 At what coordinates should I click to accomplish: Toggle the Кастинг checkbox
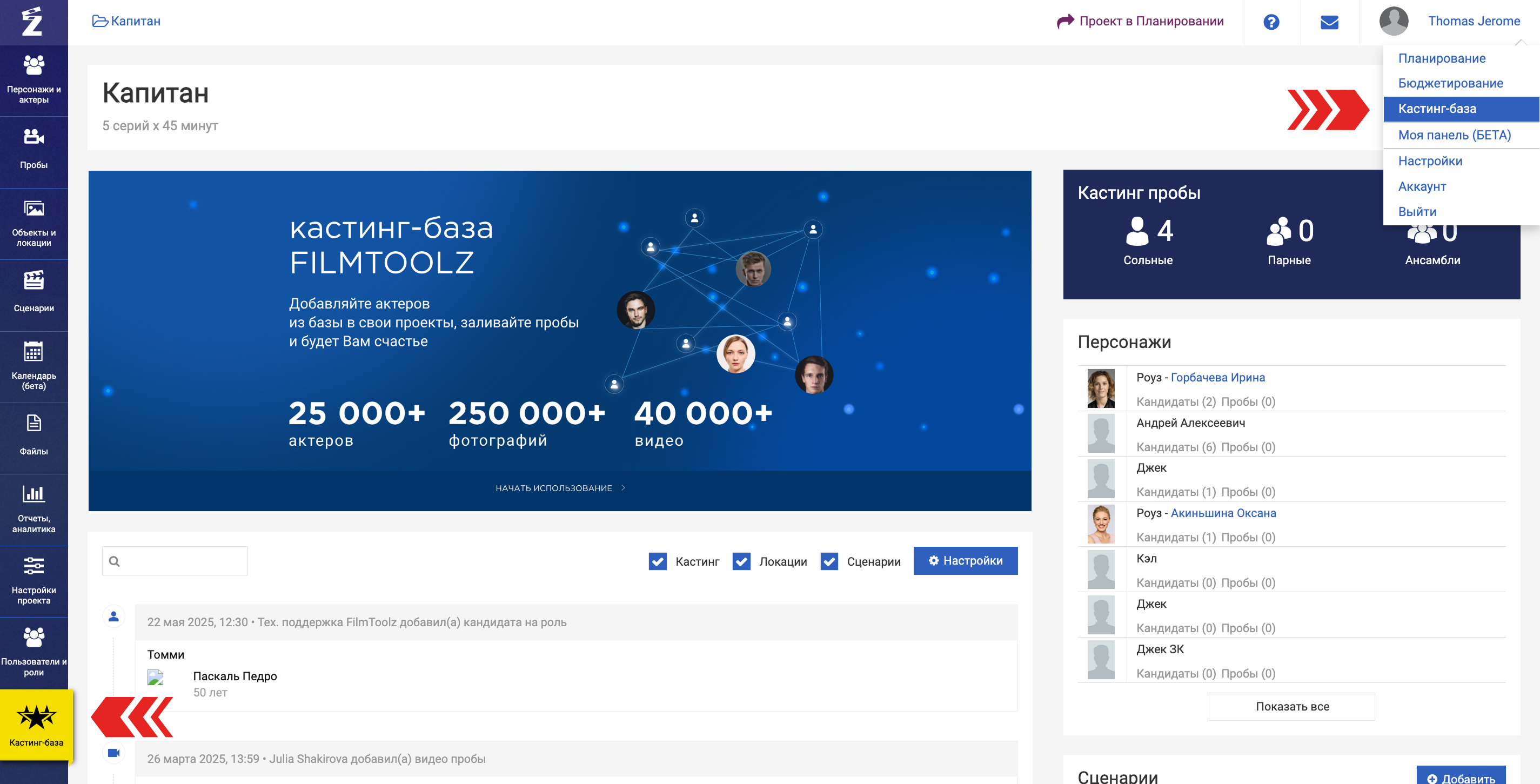(x=658, y=561)
